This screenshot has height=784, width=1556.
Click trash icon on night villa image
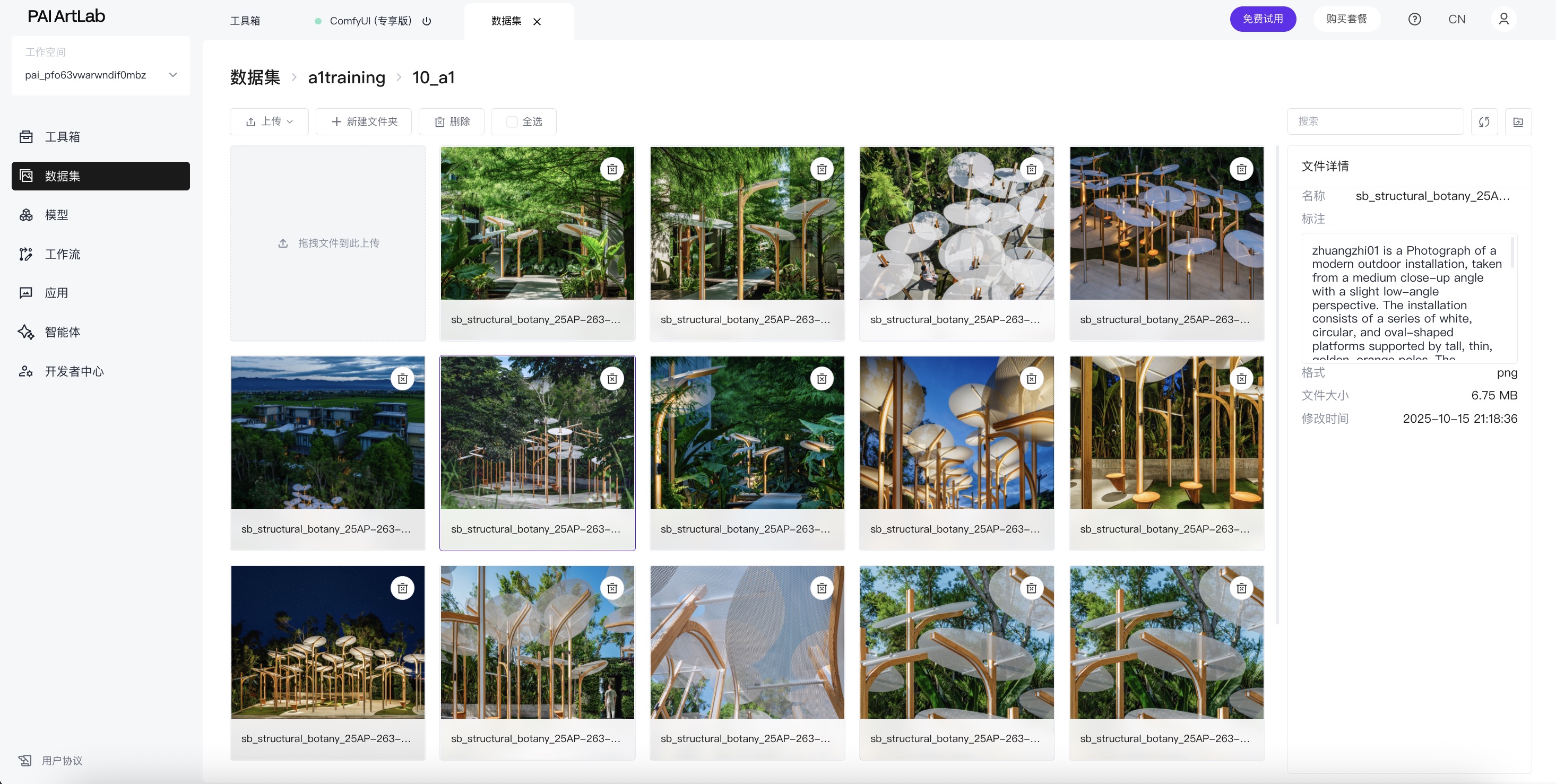tap(402, 379)
